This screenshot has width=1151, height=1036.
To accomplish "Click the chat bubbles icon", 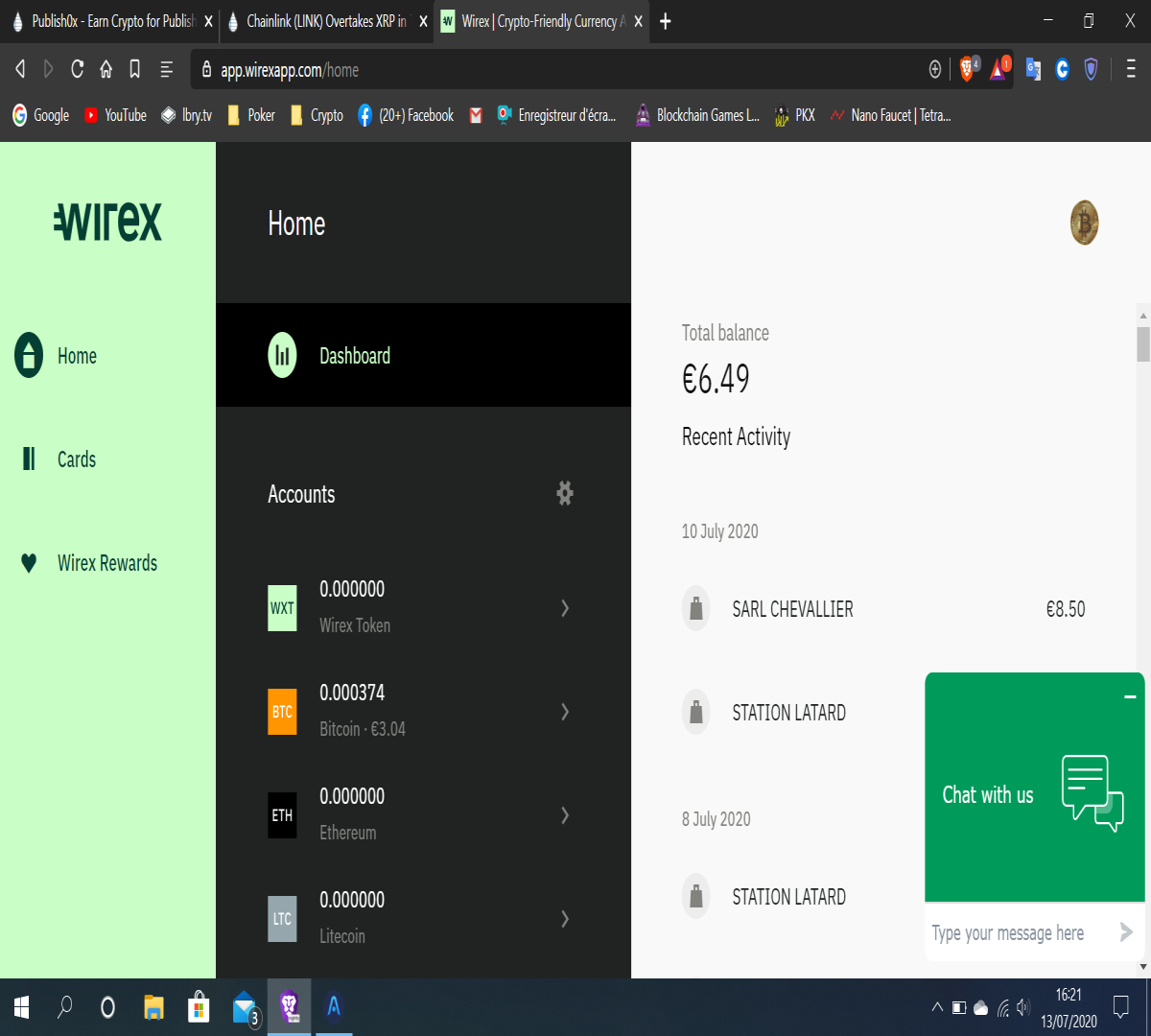I will (x=1092, y=793).
